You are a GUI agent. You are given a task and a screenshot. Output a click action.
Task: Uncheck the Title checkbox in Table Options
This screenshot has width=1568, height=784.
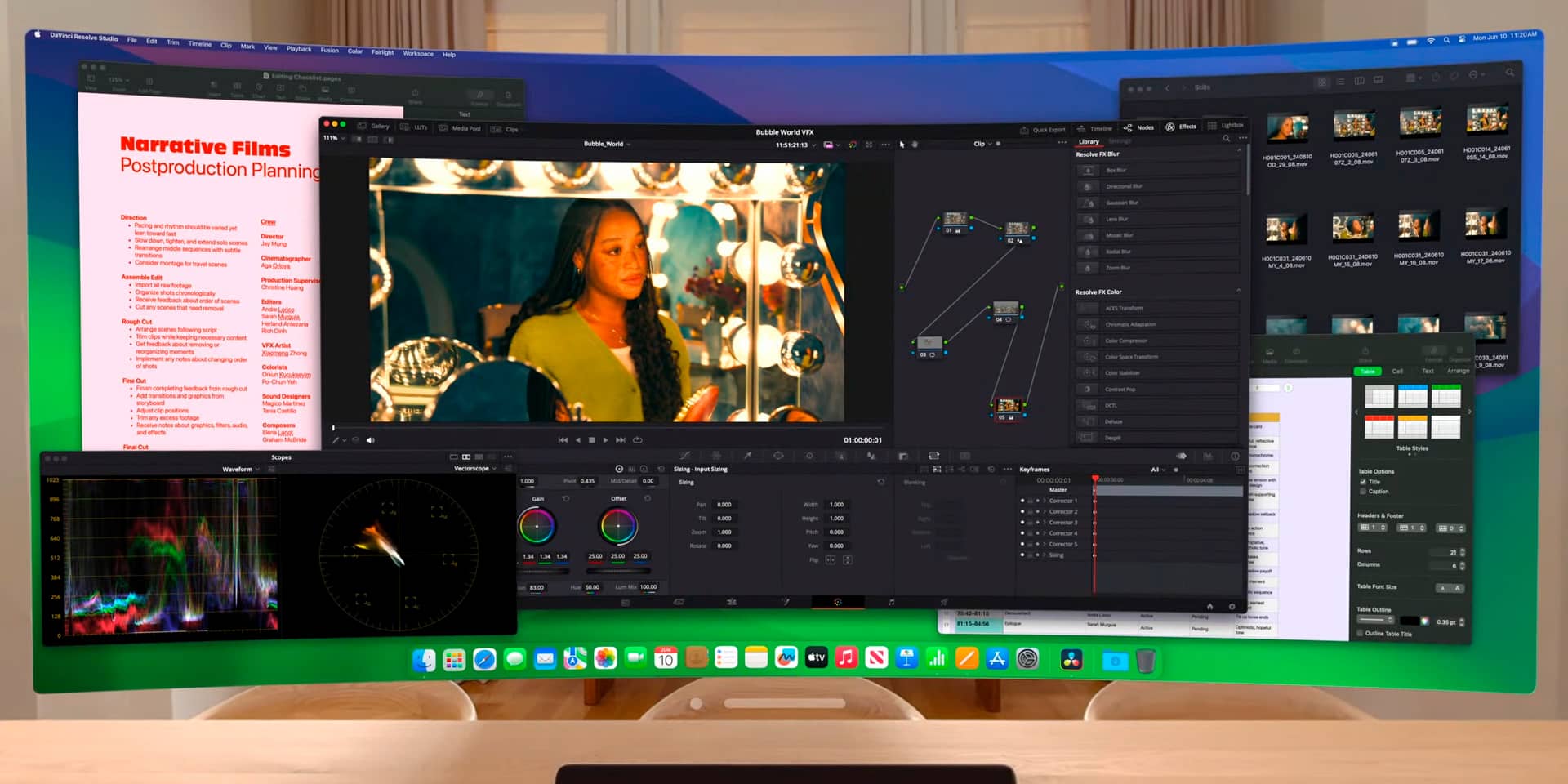click(x=1363, y=482)
